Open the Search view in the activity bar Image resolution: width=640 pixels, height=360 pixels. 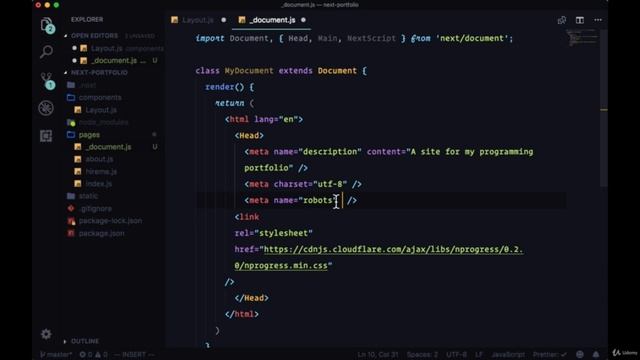pyautogui.click(x=47, y=52)
